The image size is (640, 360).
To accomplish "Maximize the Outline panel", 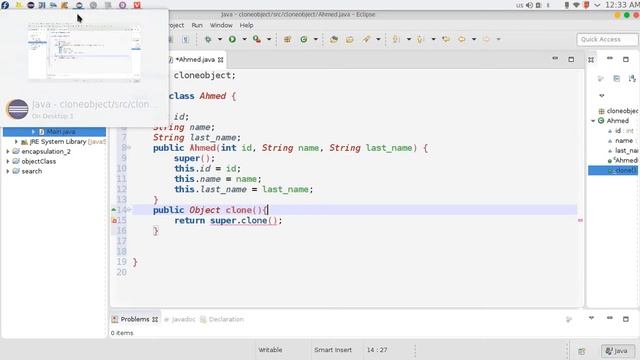I will [x=626, y=59].
